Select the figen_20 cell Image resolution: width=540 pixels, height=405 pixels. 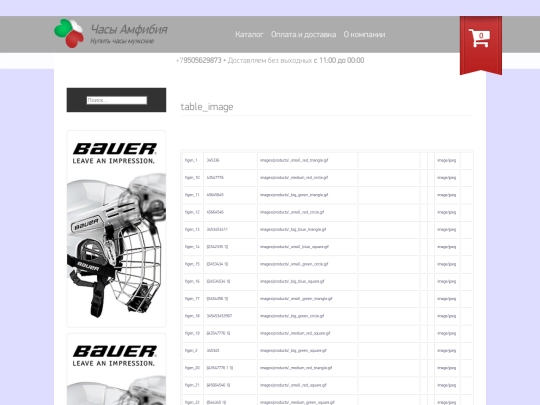192,368
